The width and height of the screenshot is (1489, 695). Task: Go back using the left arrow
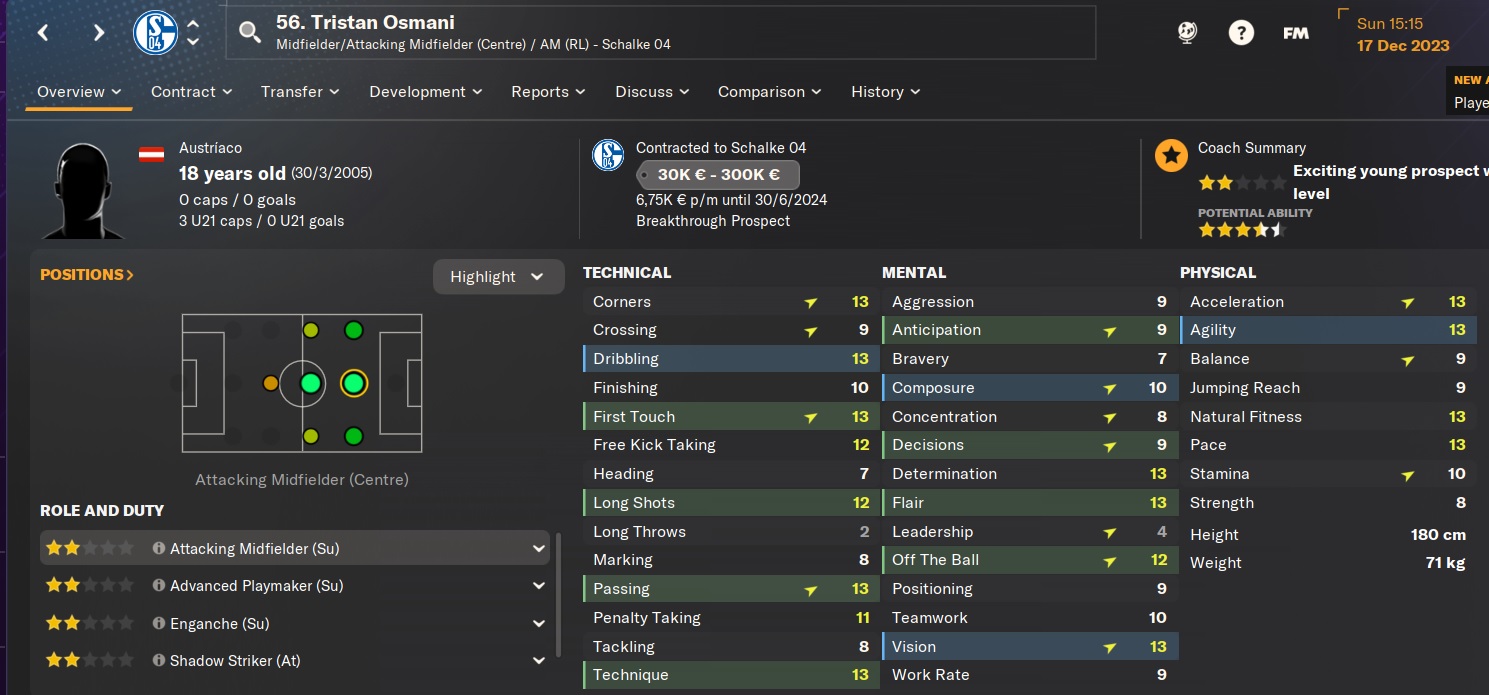[x=43, y=33]
